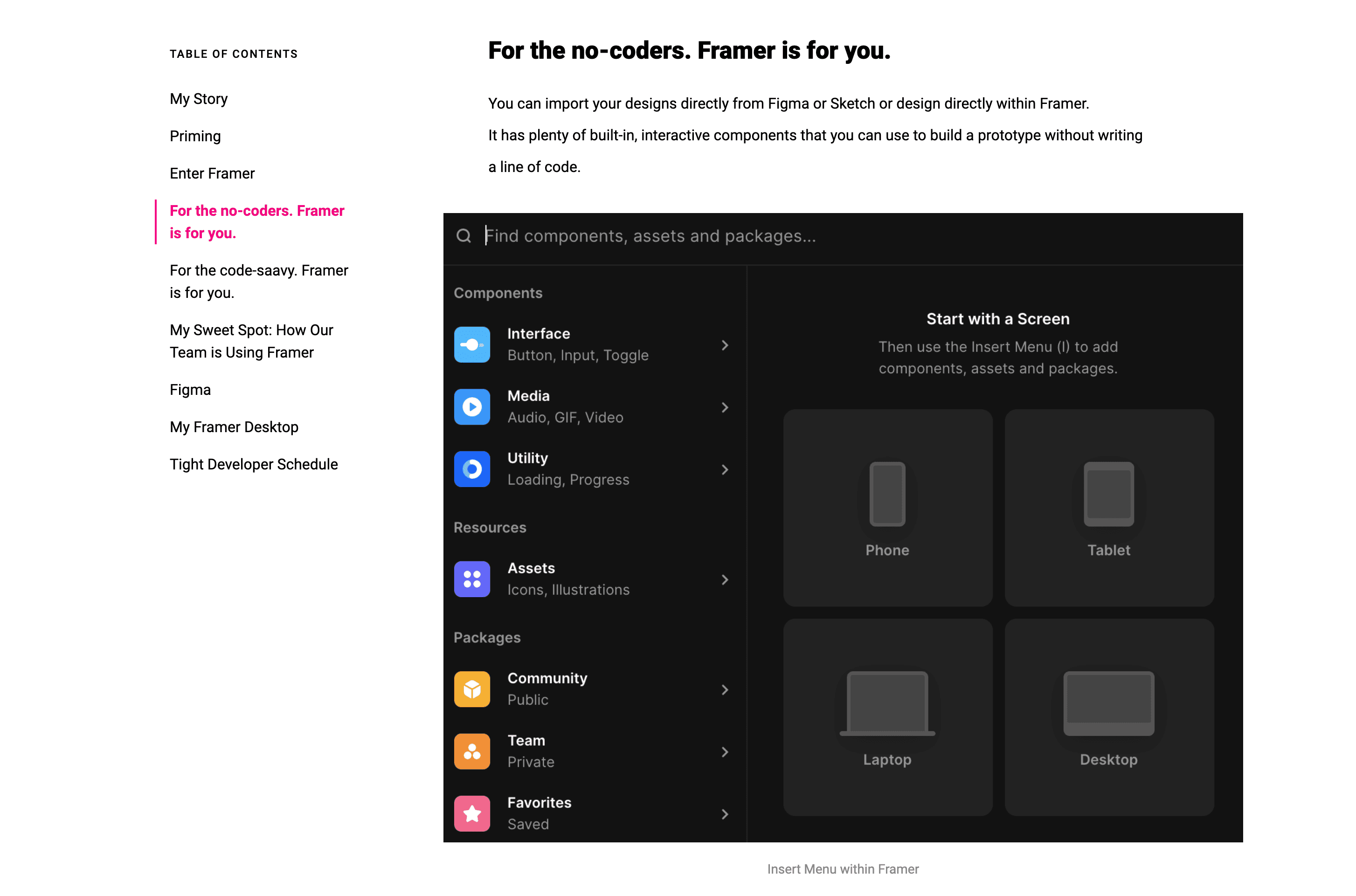Click the Team package icon
Image resolution: width=1356 pixels, height=896 pixels.
471,751
